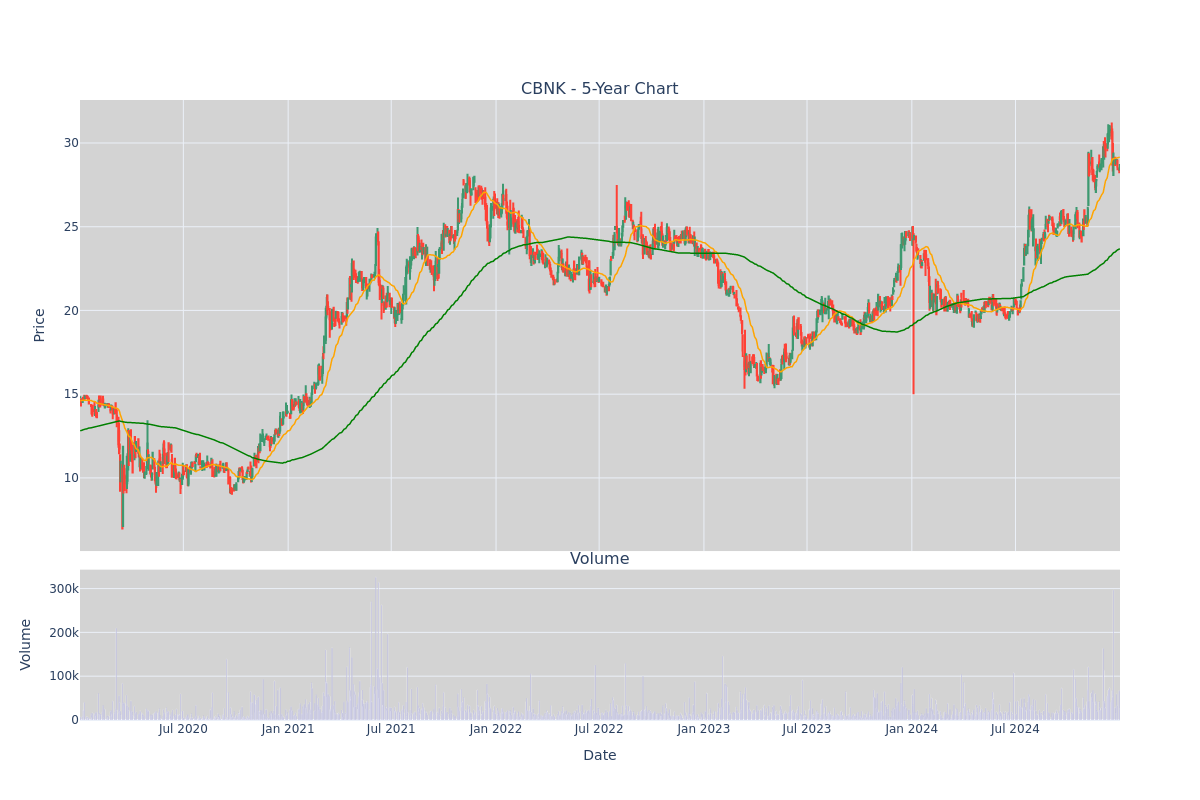The width and height of the screenshot is (1200, 800).
Task: Select the Jan 2021 date tick
Action: [x=288, y=729]
